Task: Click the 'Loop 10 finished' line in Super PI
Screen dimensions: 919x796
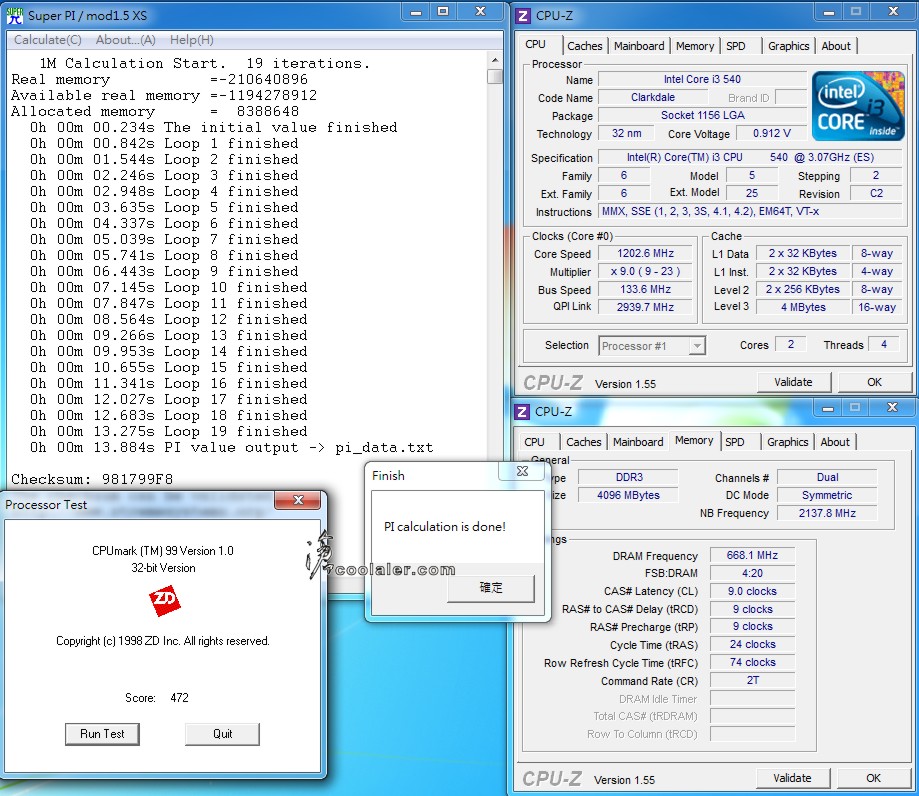Action: click(x=169, y=287)
